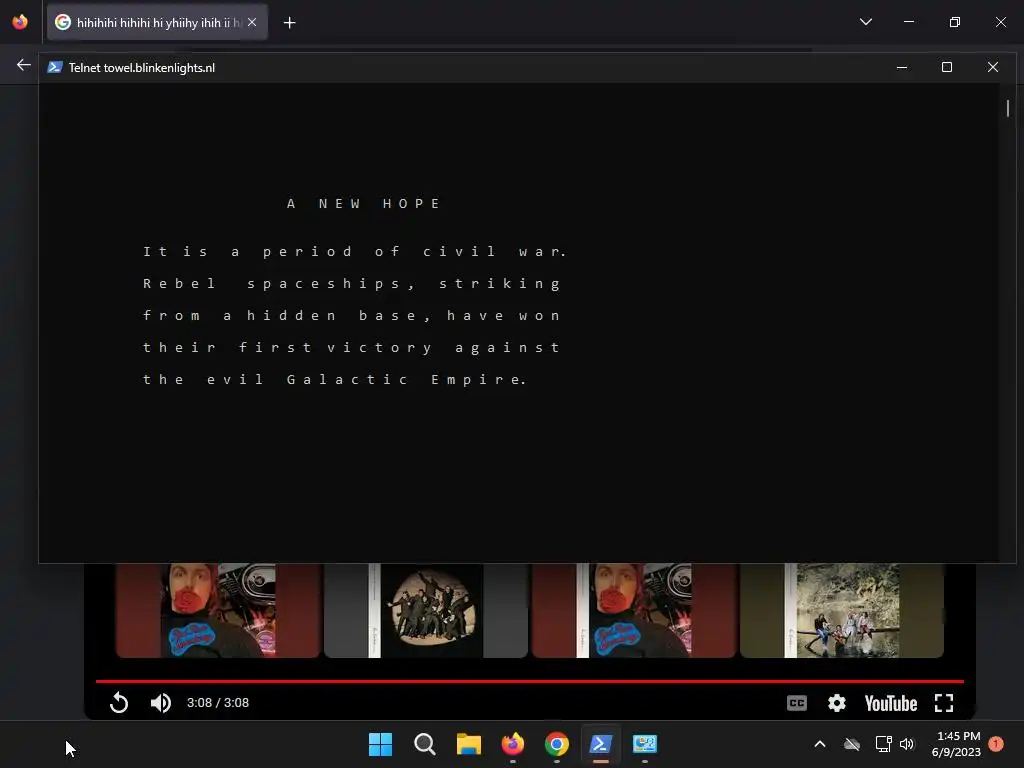Switch to Firefox in the taskbar
The width and height of the screenshot is (1024, 768).
pyautogui.click(x=513, y=744)
